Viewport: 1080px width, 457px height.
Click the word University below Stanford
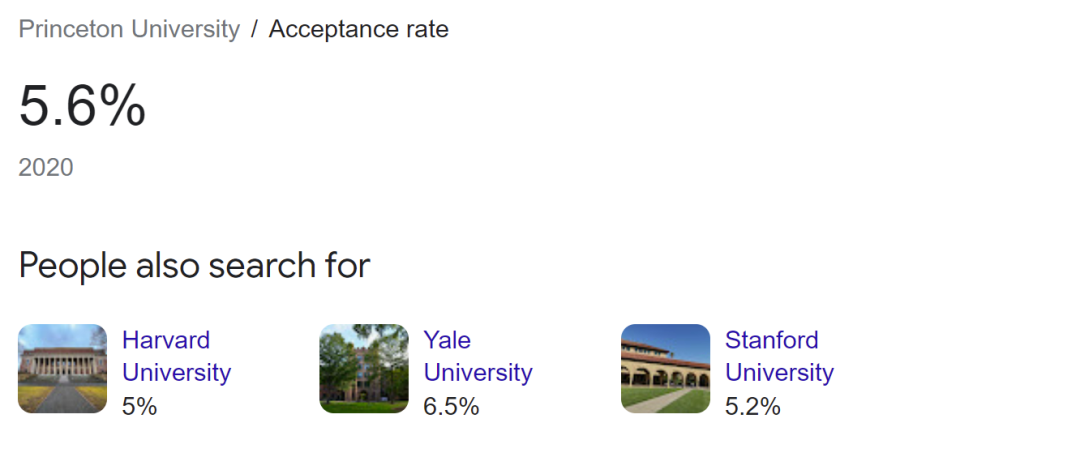pyautogui.click(x=779, y=373)
